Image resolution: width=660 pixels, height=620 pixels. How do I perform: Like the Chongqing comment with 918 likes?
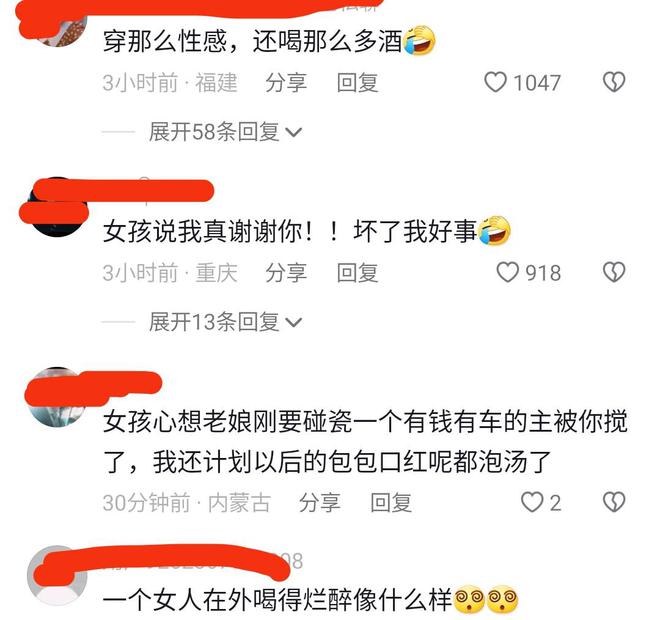[507, 272]
